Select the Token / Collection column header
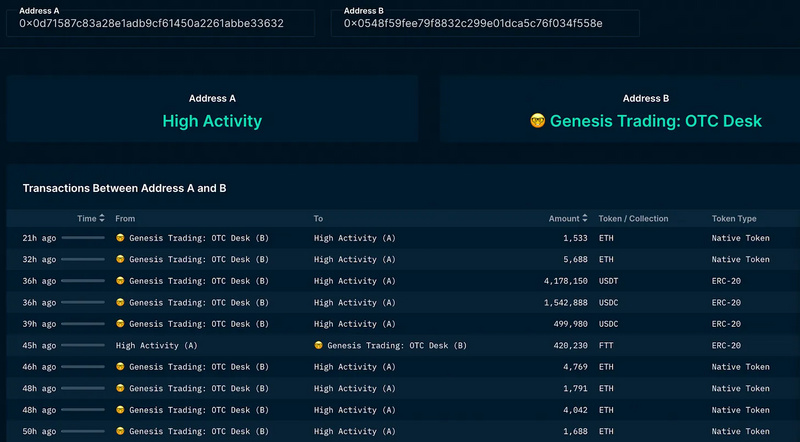 pos(633,218)
